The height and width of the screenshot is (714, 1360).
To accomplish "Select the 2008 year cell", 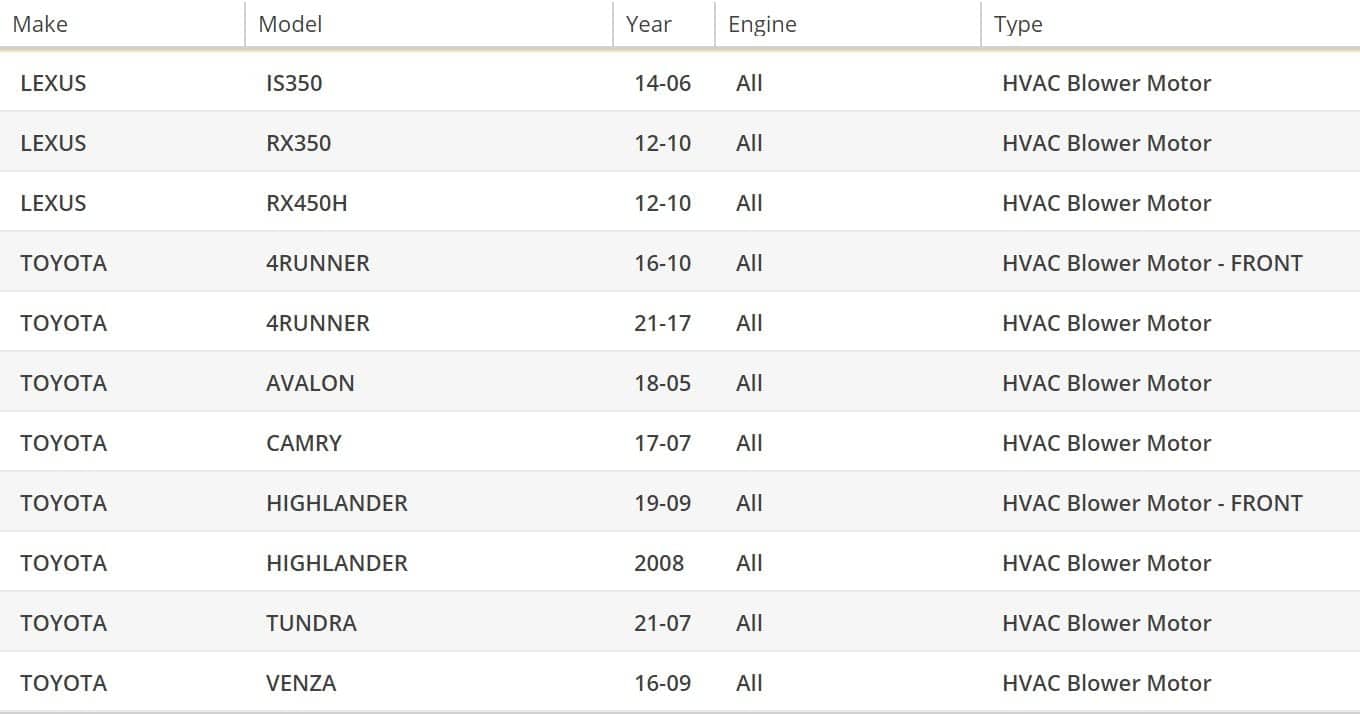I will [659, 563].
